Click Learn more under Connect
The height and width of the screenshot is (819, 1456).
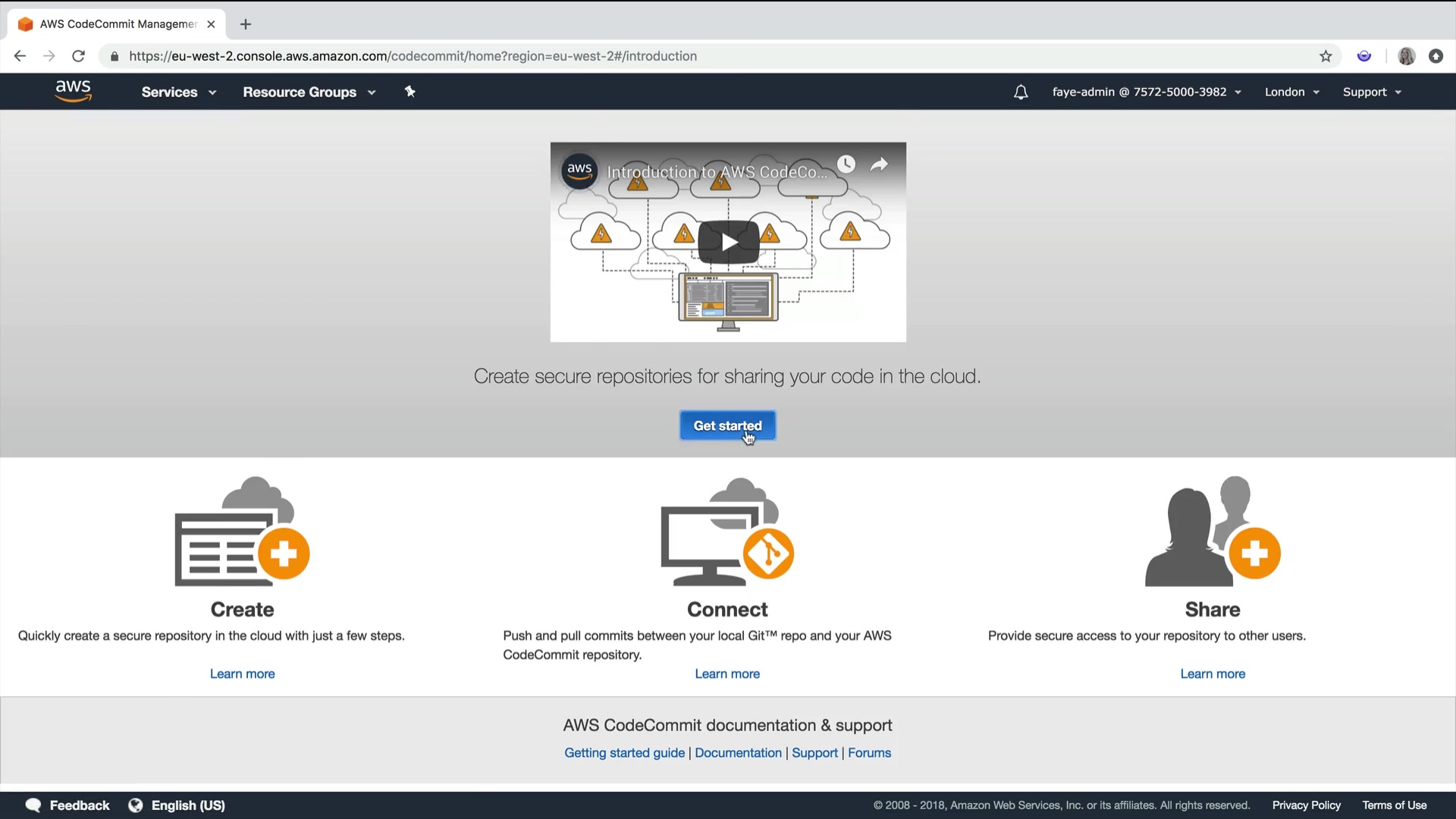click(x=727, y=673)
